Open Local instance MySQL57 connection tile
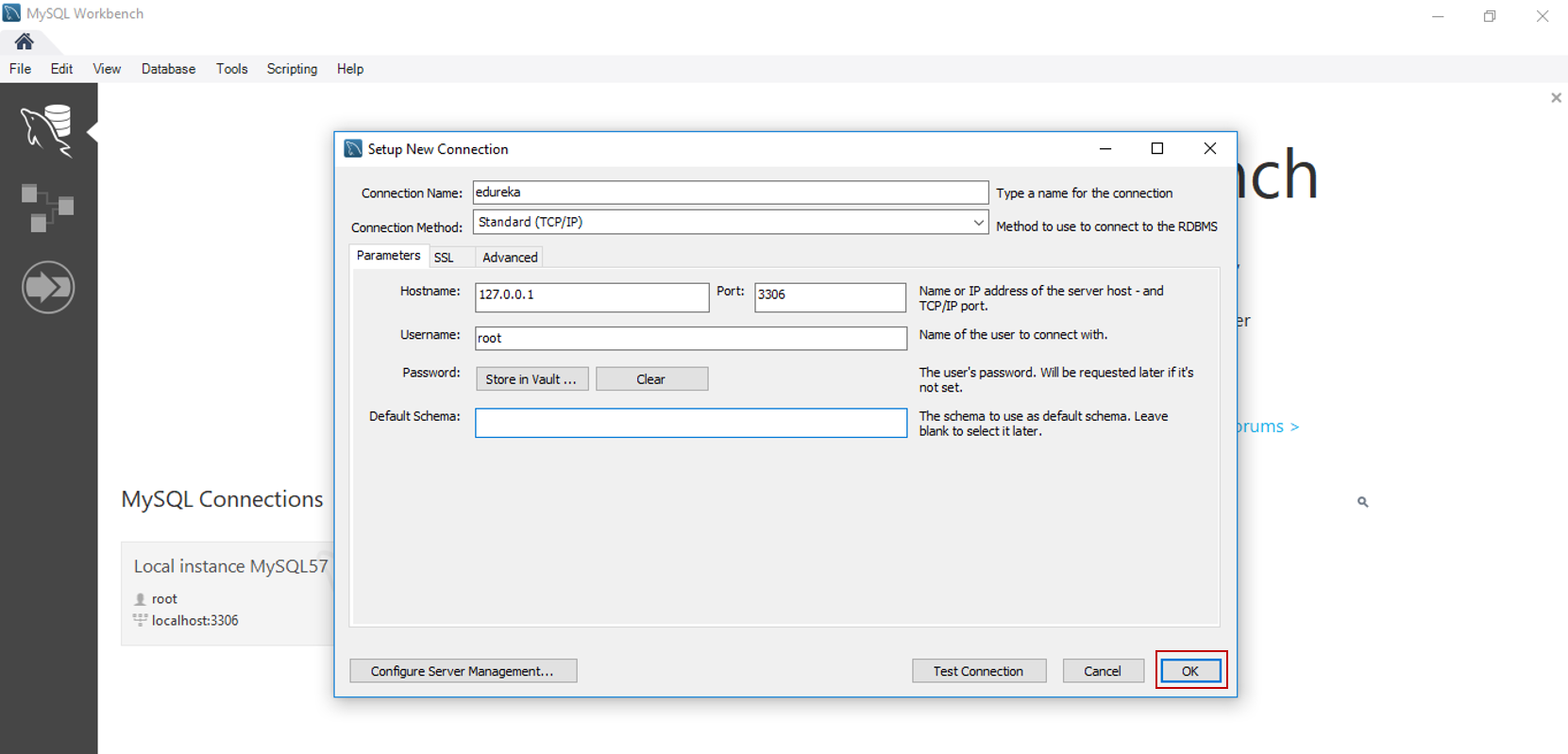 coord(228,594)
